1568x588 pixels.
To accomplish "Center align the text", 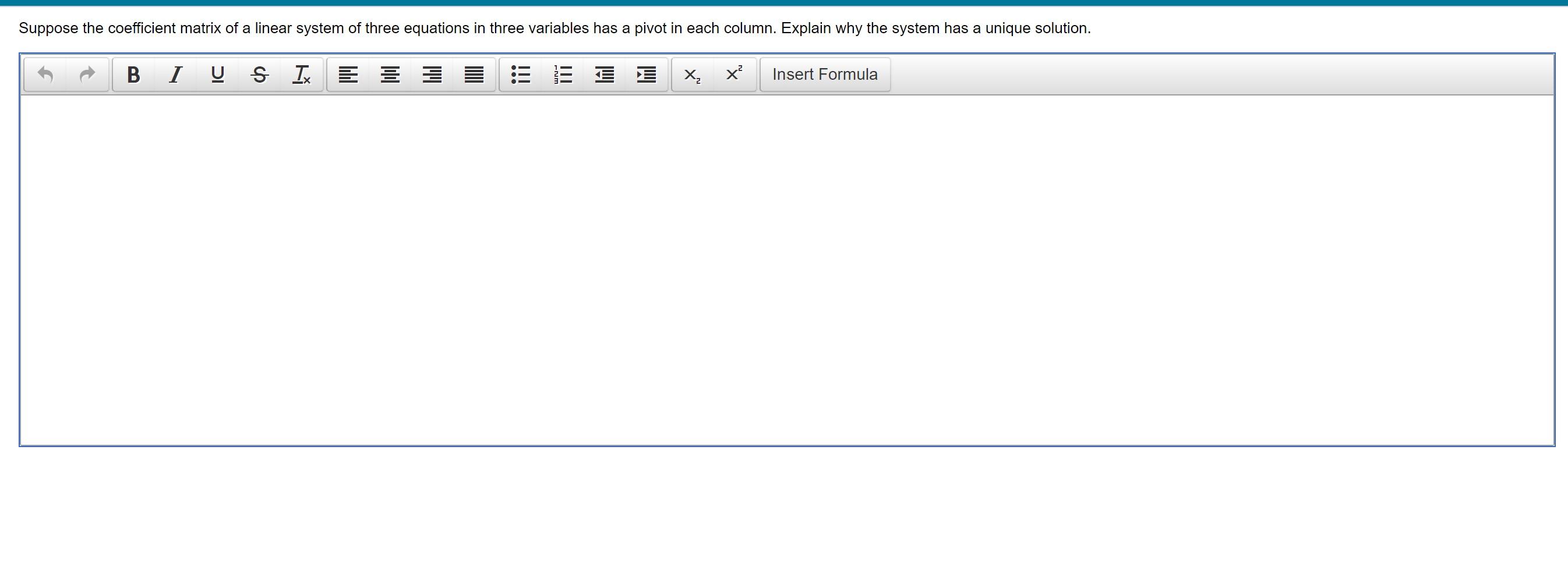I will [391, 75].
